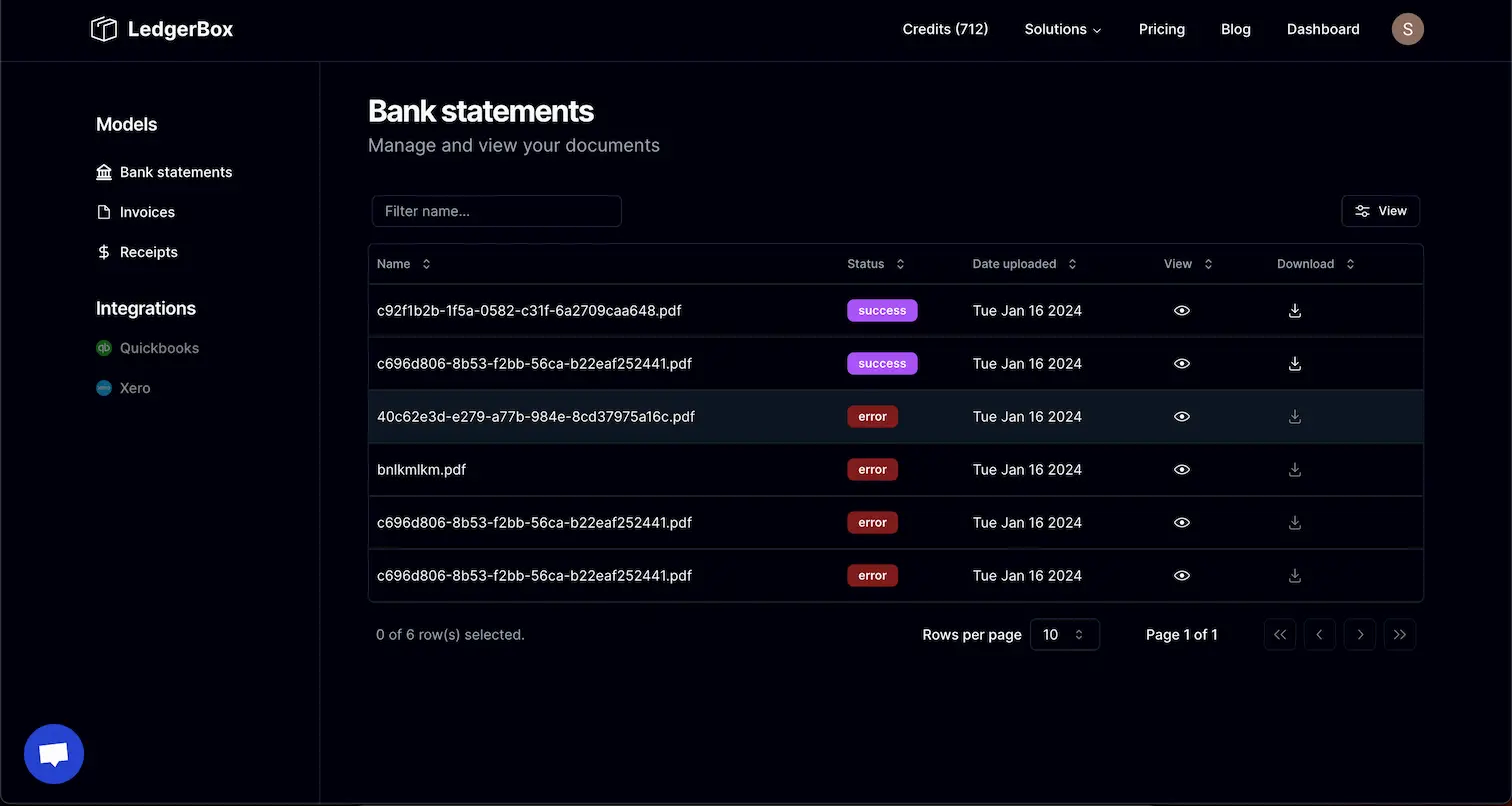This screenshot has width=1512, height=806.
Task: Open Bank statements via the bank icon
Action: pyautogui.click(x=104, y=171)
